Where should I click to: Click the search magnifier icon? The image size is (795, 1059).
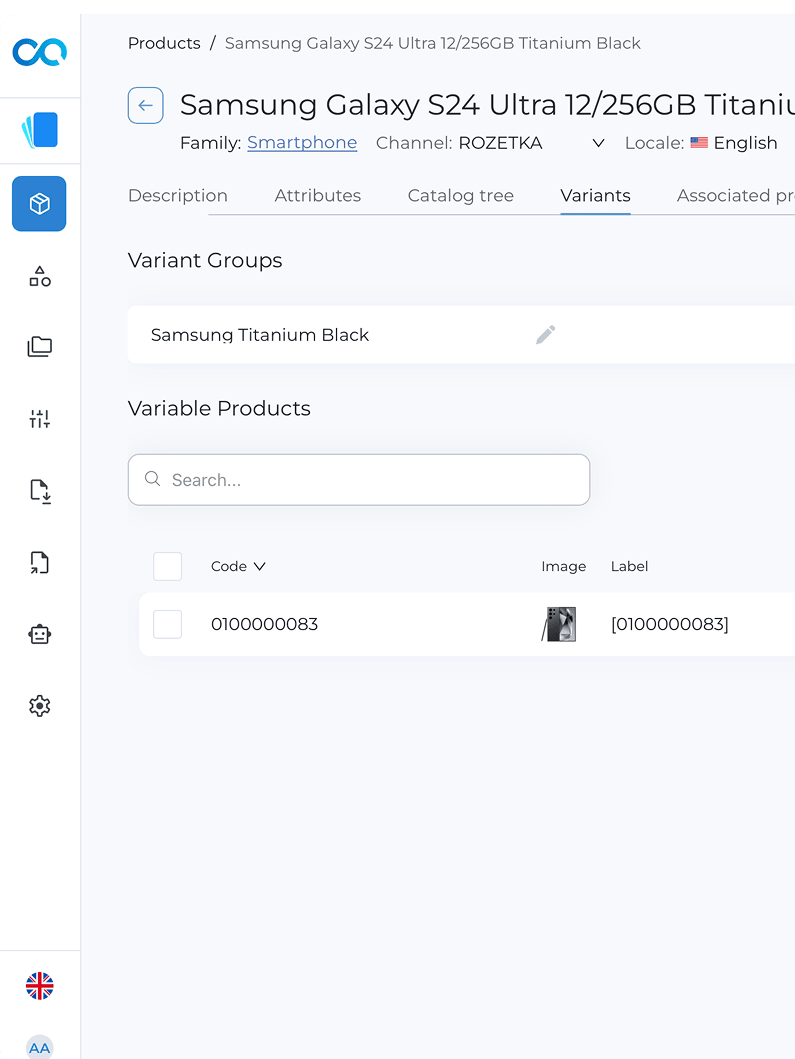(x=153, y=479)
